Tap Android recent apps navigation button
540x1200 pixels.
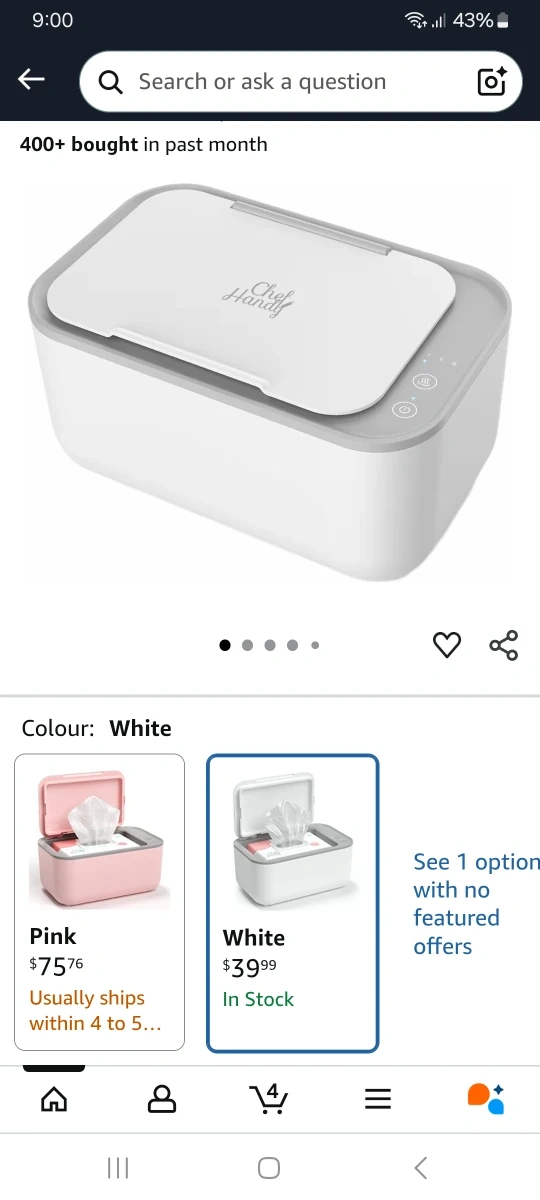point(118,1167)
